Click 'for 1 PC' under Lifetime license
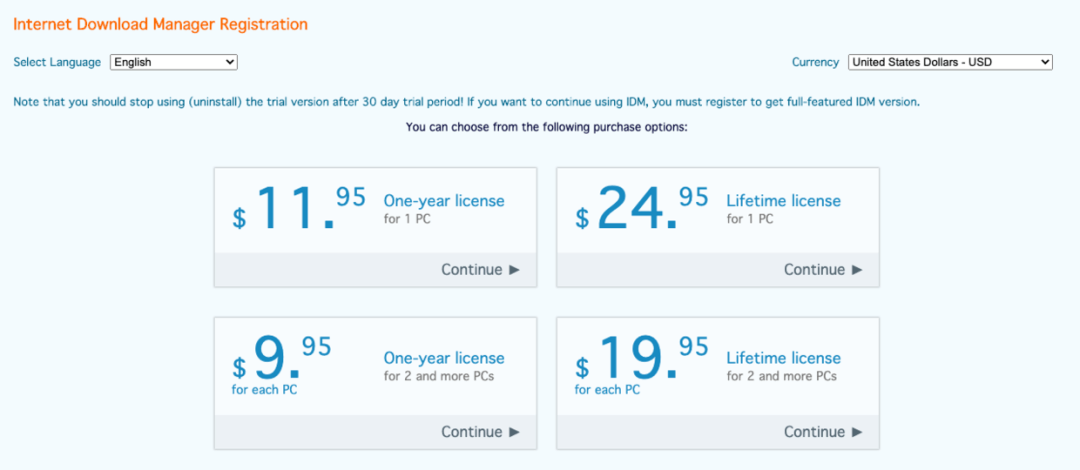 750,219
